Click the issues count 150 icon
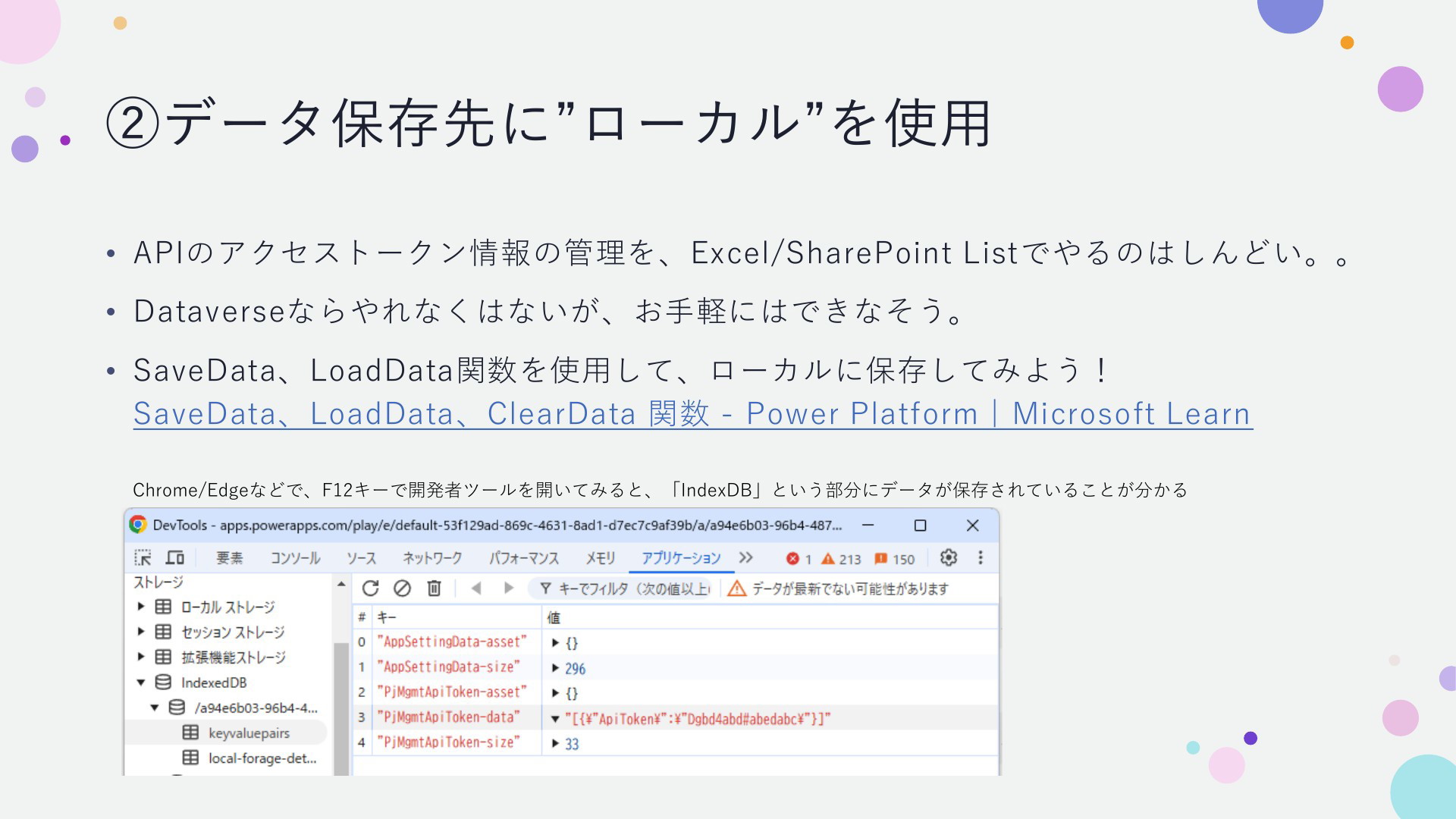 coord(880,559)
